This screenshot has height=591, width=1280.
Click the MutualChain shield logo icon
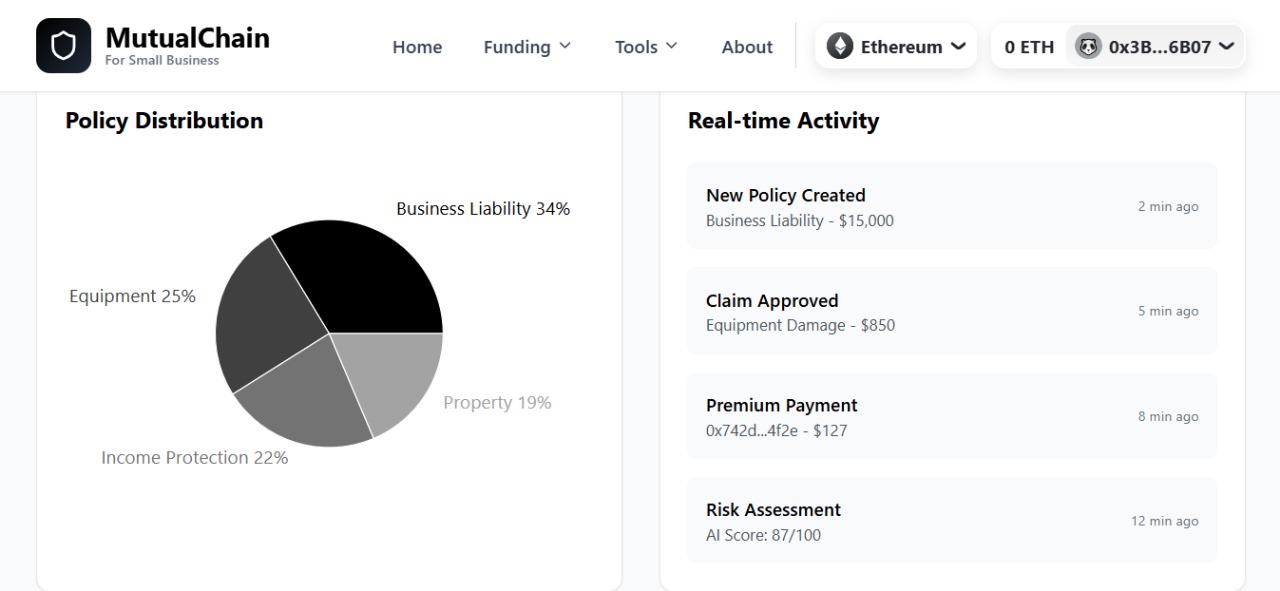point(63,46)
